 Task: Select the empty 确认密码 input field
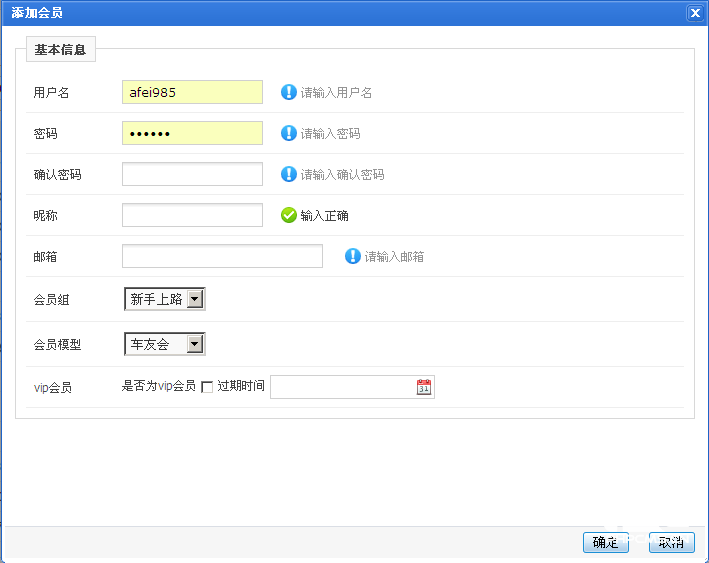(192, 174)
